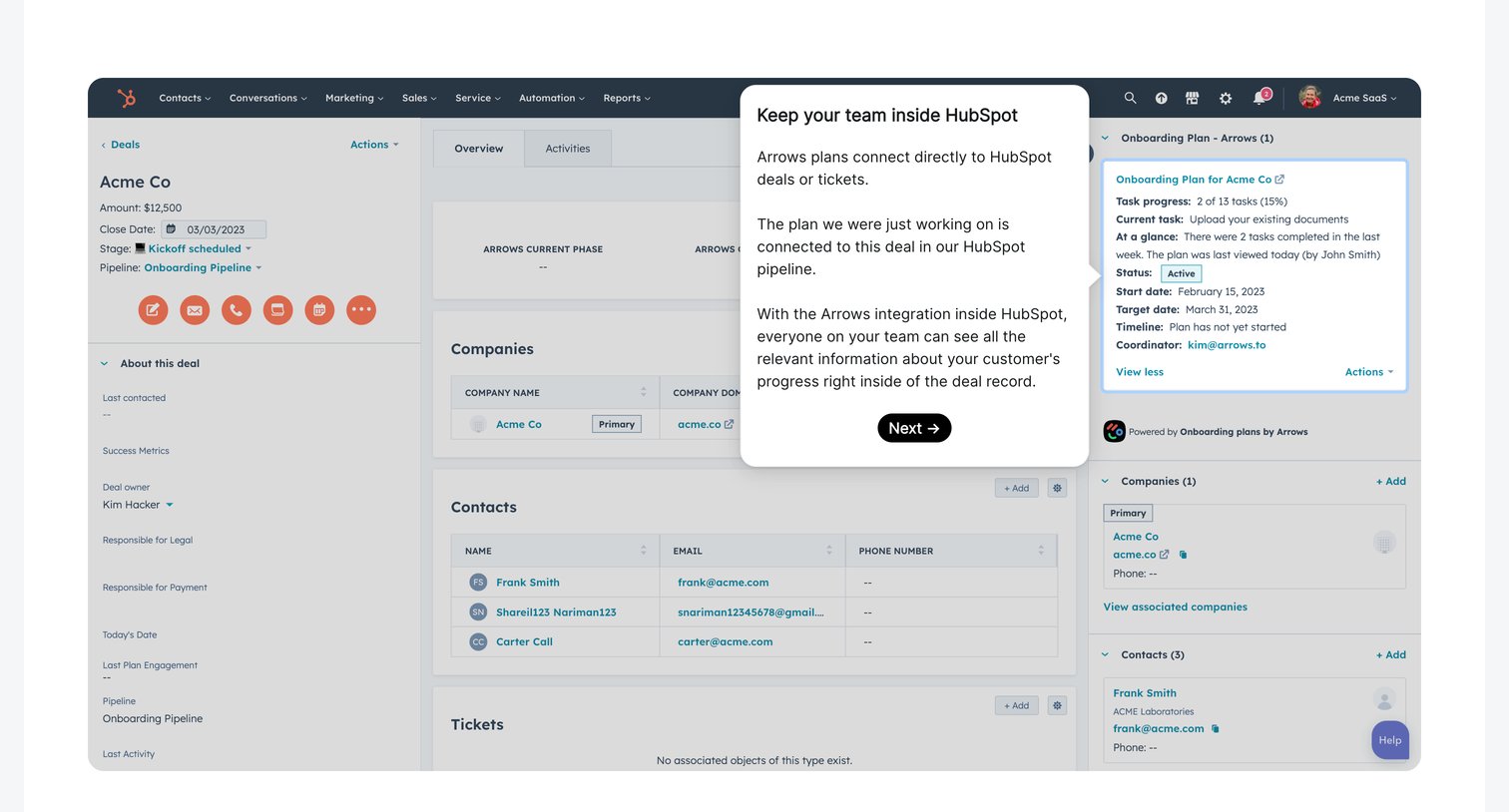This screenshot has height=812, width=1509.
Task: Click View associated companies link
Action: (1175, 608)
